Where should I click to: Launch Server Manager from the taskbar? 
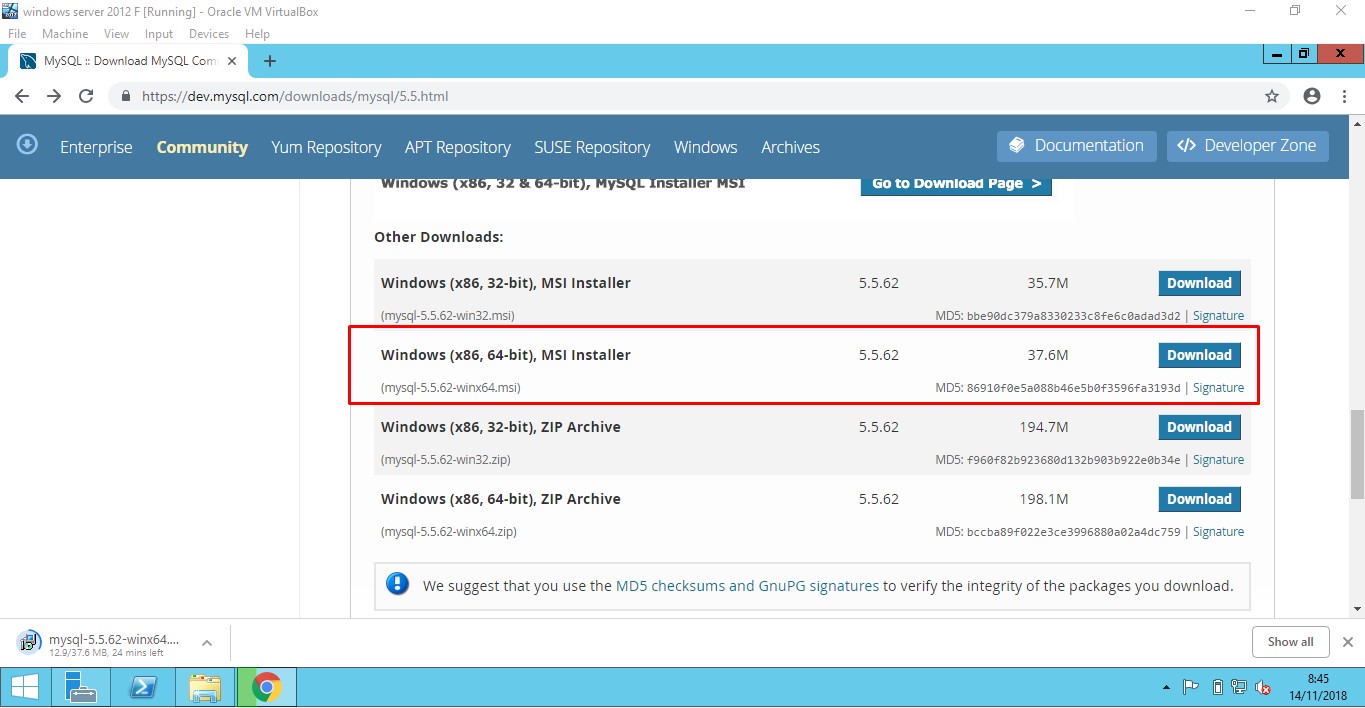pyautogui.click(x=79, y=688)
